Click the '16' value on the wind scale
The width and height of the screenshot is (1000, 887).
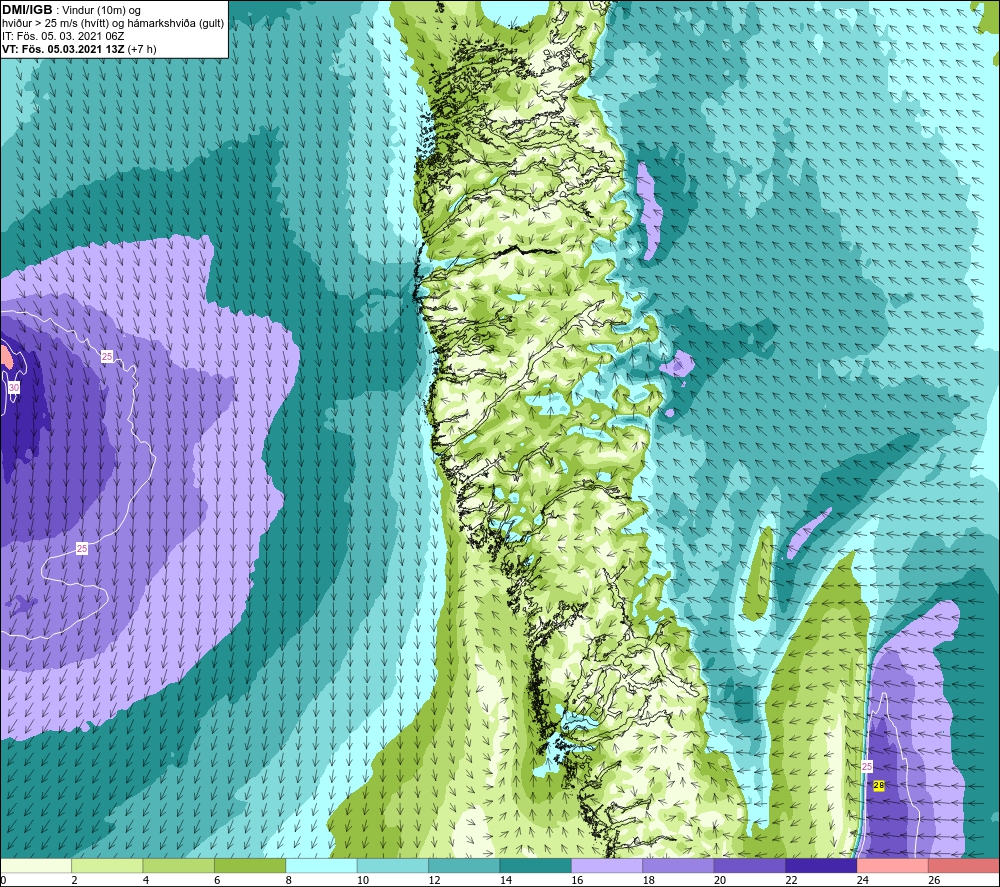coord(577,880)
